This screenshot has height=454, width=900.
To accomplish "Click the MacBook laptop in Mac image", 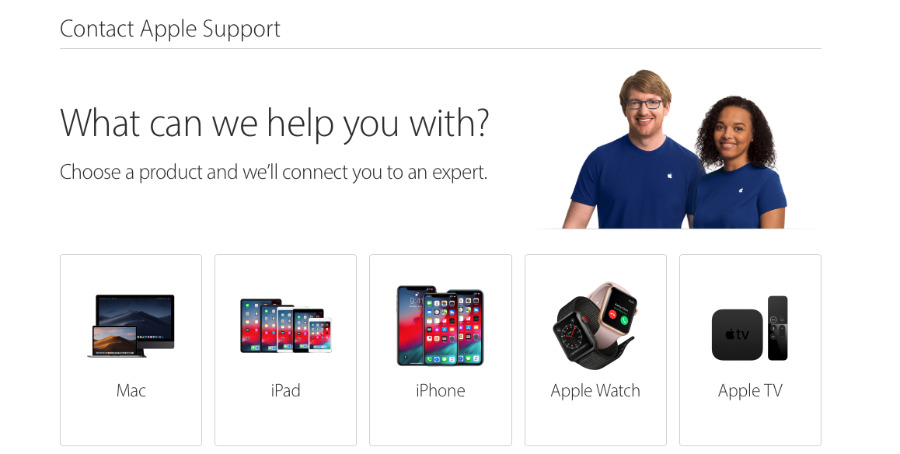I will pyautogui.click(x=116, y=342).
